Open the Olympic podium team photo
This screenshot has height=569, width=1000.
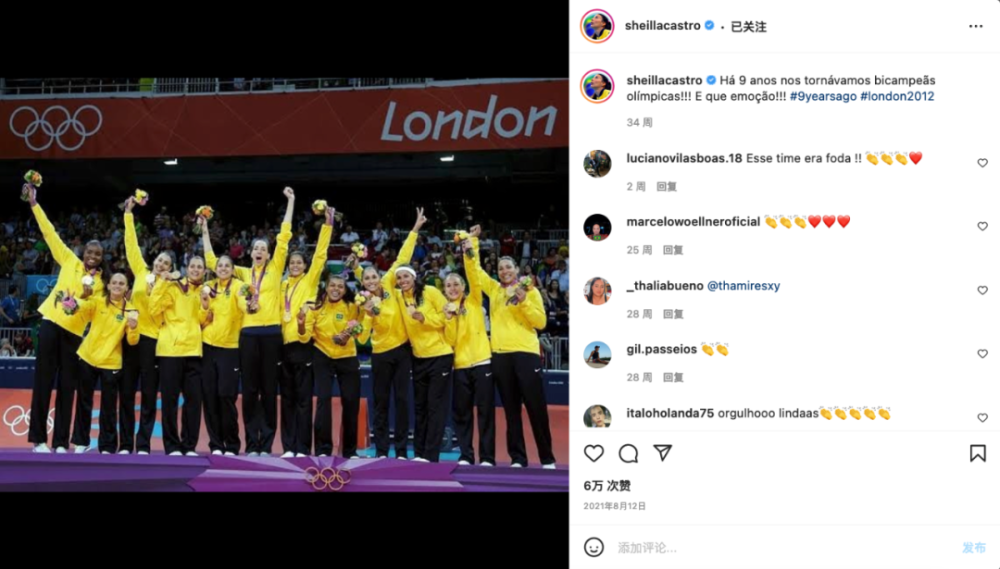point(284,284)
